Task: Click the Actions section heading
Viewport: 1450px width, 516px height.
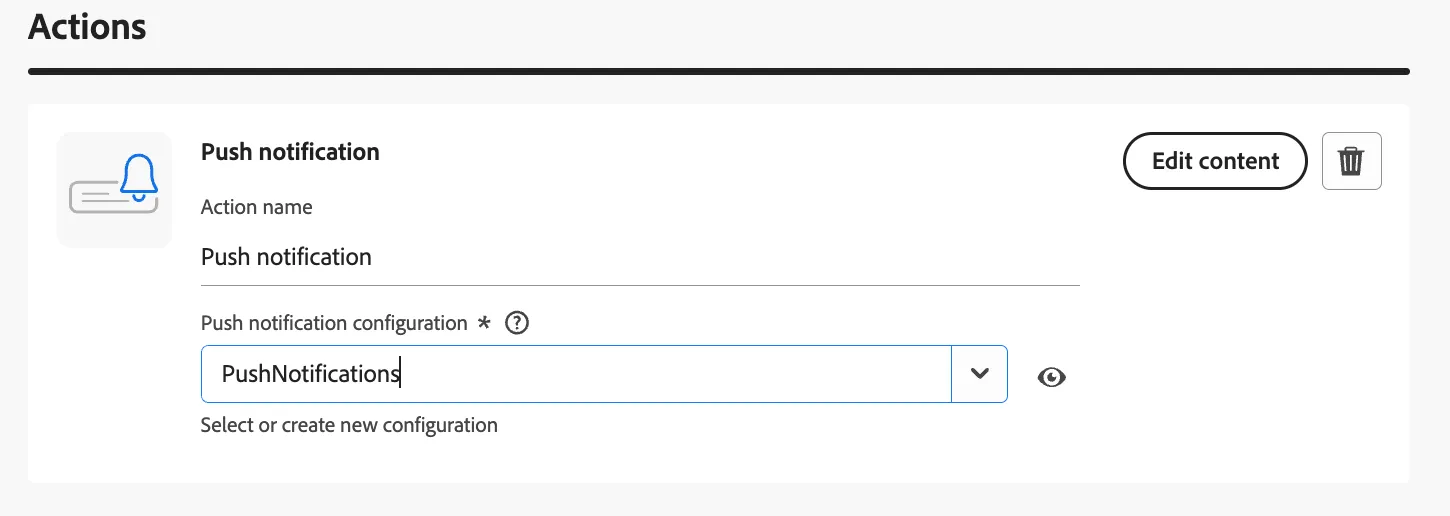Action: pos(88,26)
